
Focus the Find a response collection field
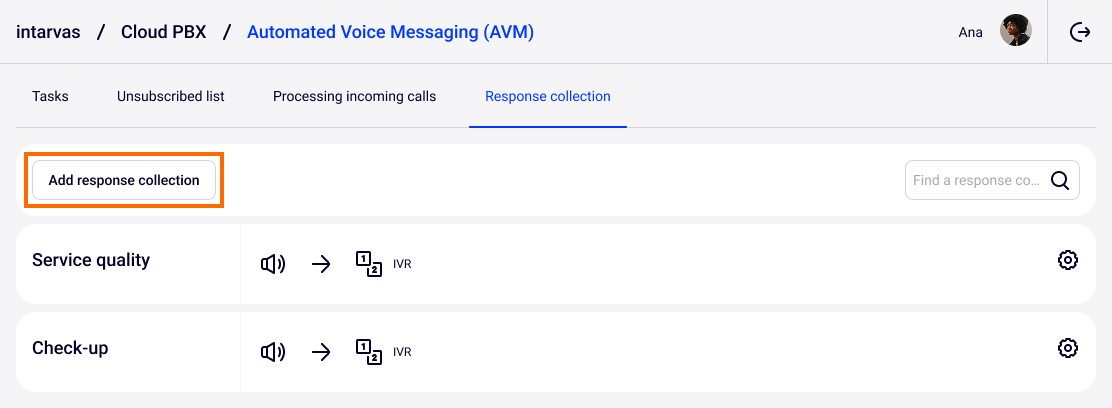(975, 181)
